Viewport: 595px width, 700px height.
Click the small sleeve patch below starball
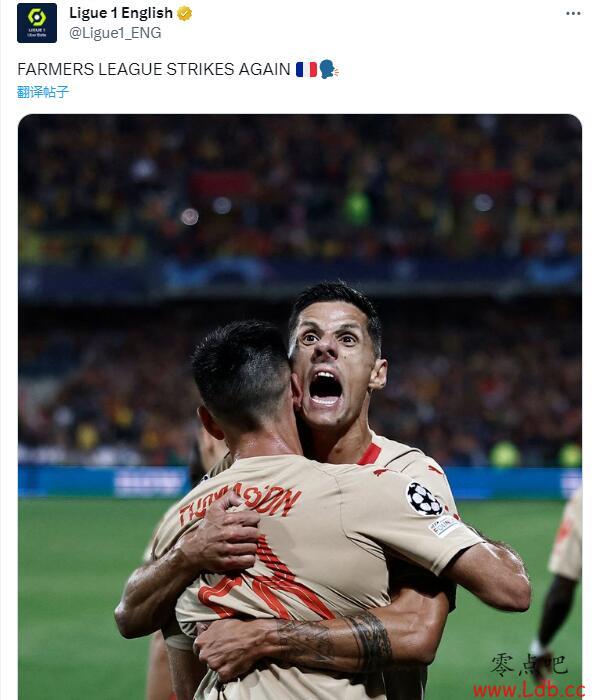click(444, 525)
